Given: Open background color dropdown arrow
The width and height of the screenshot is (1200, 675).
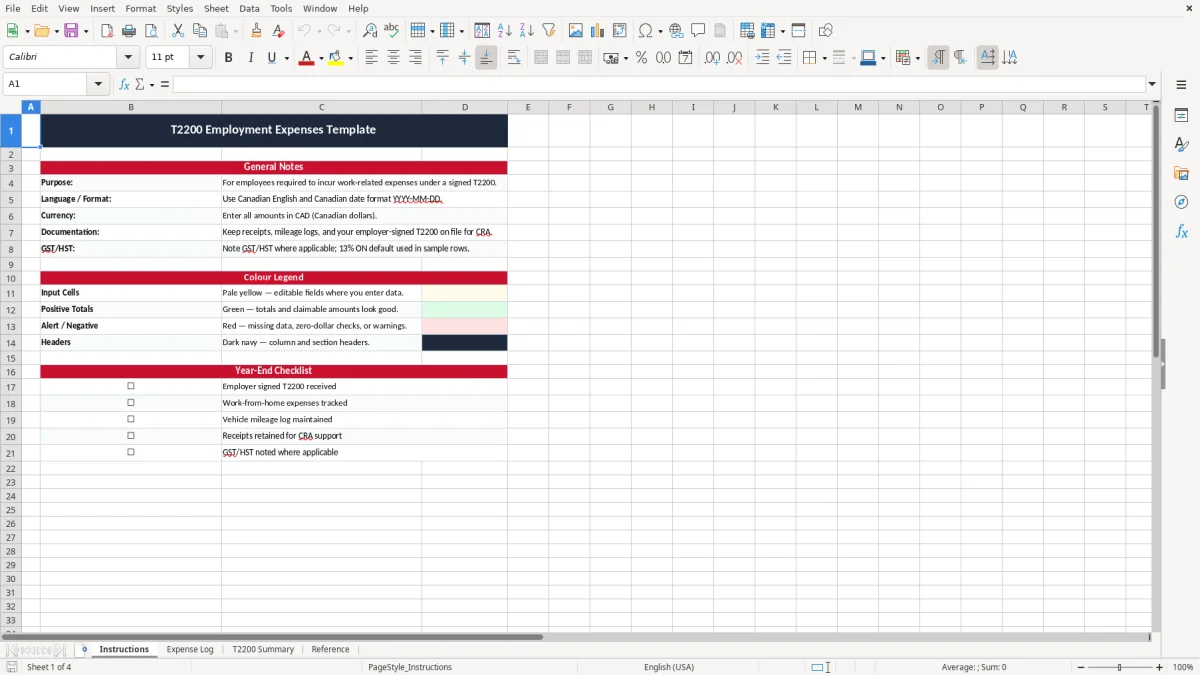Looking at the screenshot, I should [351, 58].
